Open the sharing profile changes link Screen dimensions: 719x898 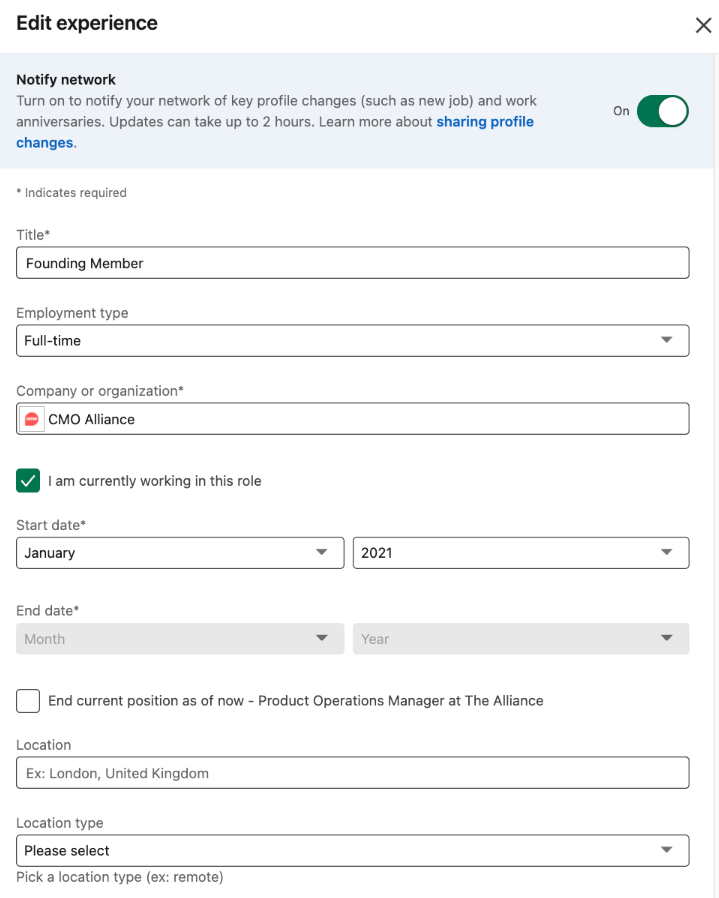coord(484,122)
